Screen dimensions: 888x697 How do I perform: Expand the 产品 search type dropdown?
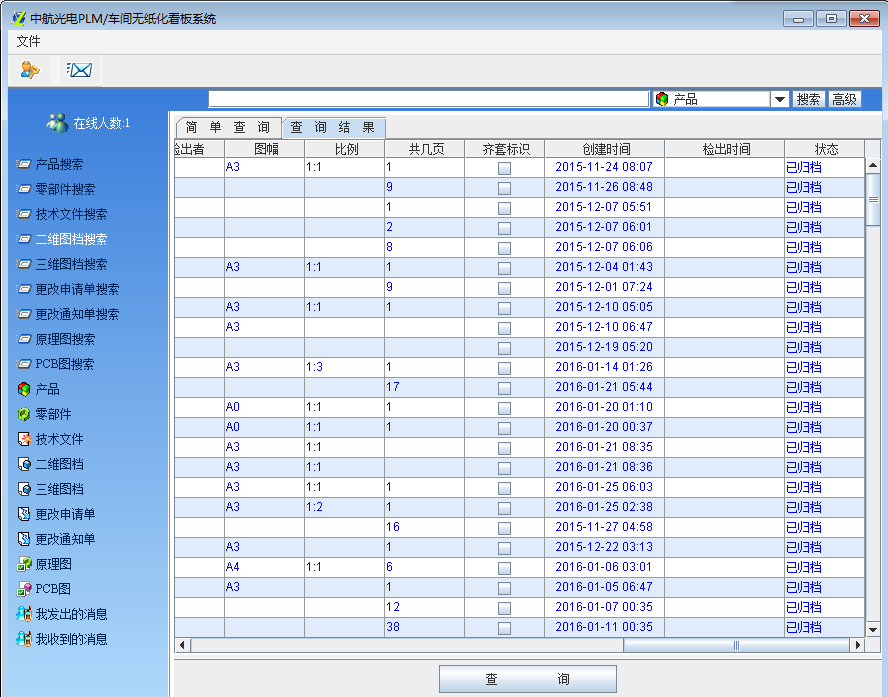(779, 99)
